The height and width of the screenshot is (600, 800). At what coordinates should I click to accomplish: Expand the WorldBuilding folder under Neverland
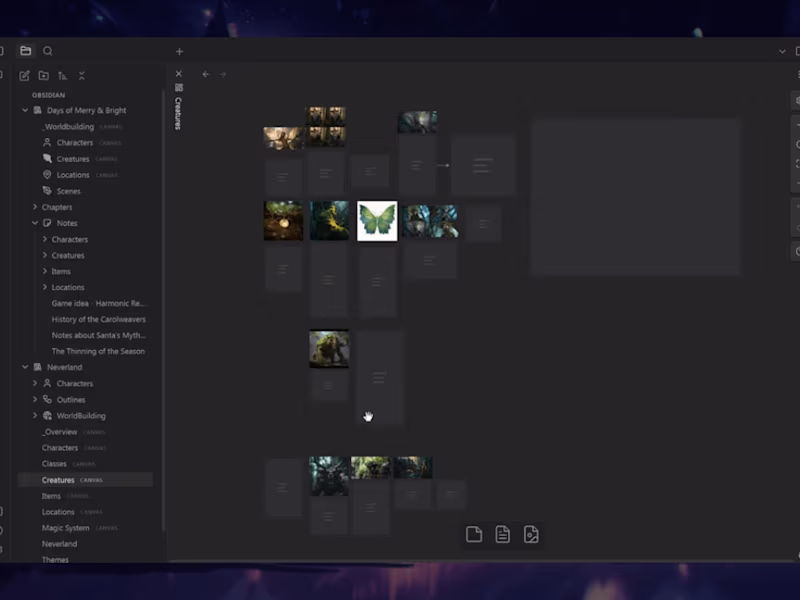35,415
